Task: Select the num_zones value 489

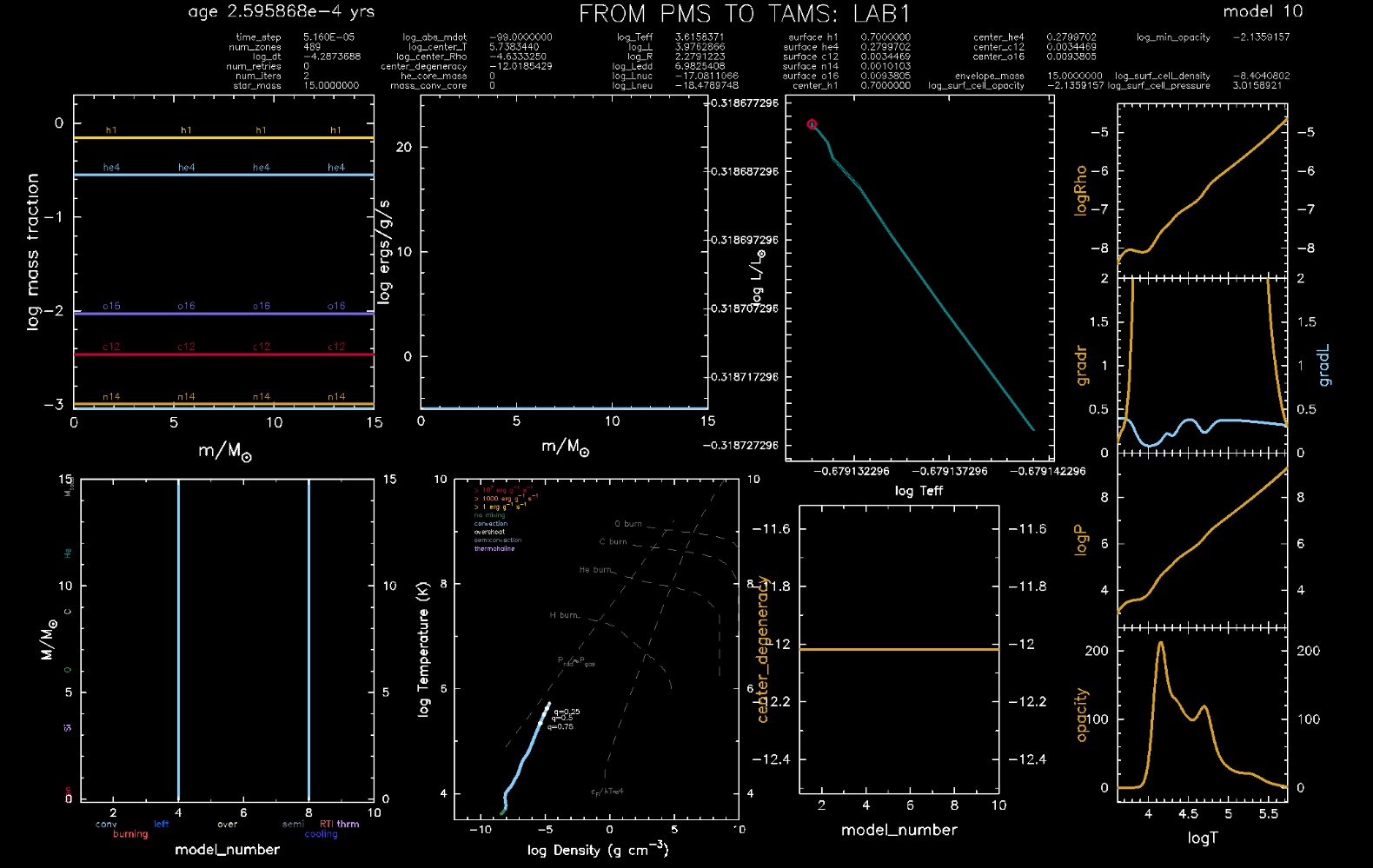Action: 312,47
